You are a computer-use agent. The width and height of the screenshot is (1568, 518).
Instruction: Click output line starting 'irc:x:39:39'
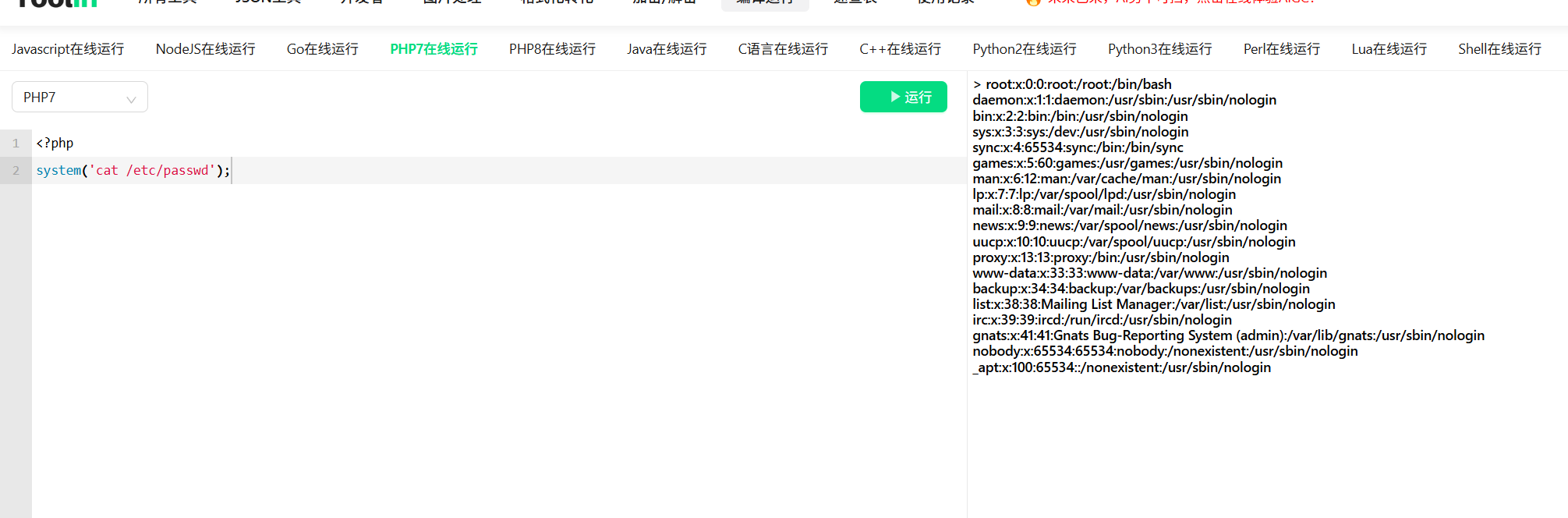point(1102,320)
